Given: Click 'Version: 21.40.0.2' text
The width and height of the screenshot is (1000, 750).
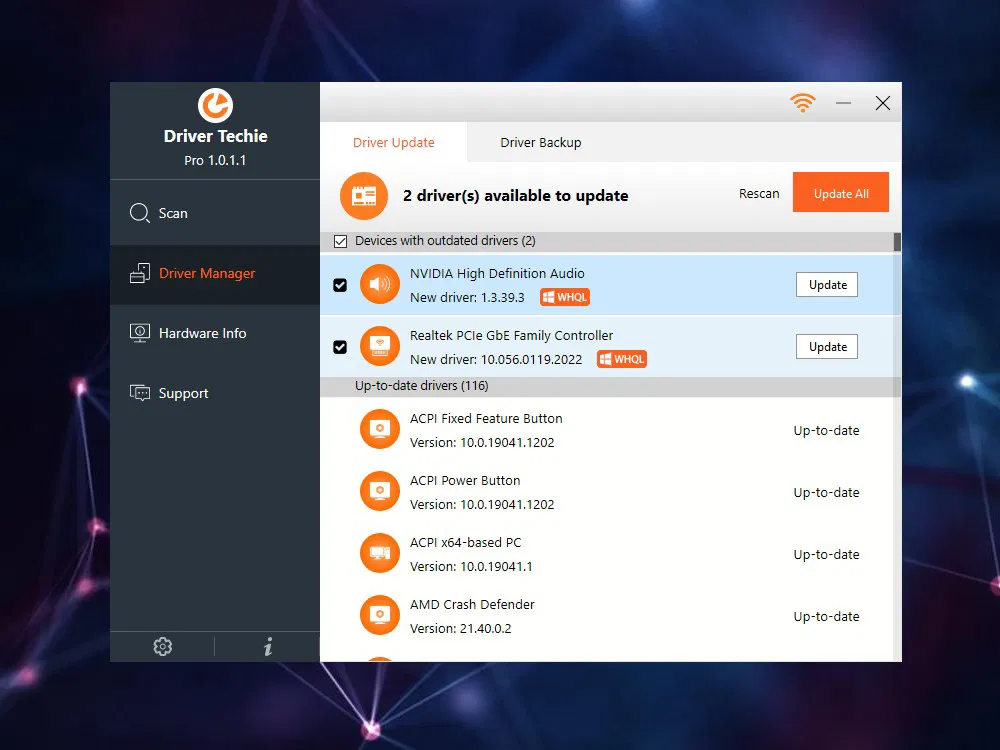Looking at the screenshot, I should [x=460, y=628].
